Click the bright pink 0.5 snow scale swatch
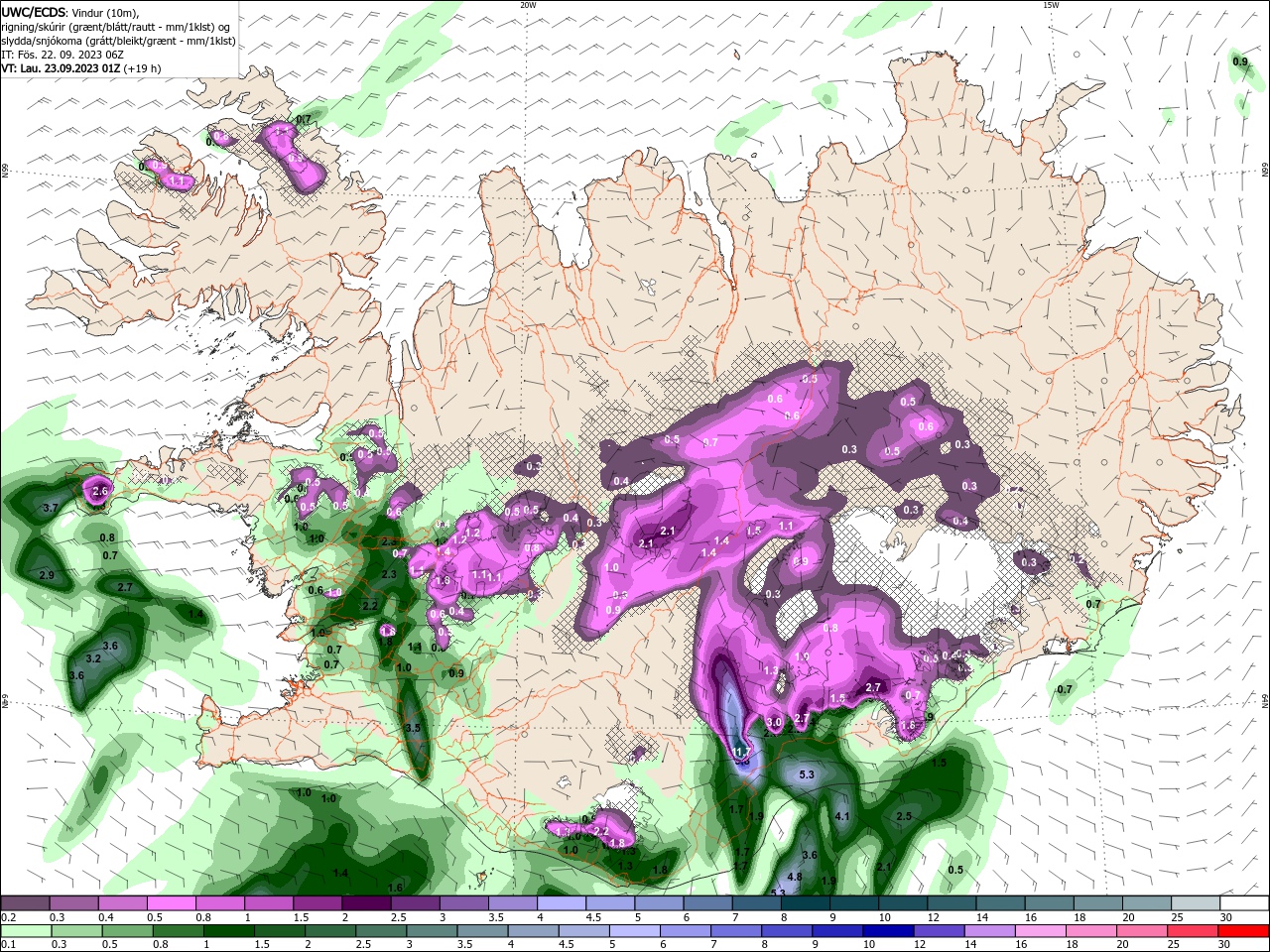Image resolution: width=1270 pixels, height=952 pixels. coord(171,903)
